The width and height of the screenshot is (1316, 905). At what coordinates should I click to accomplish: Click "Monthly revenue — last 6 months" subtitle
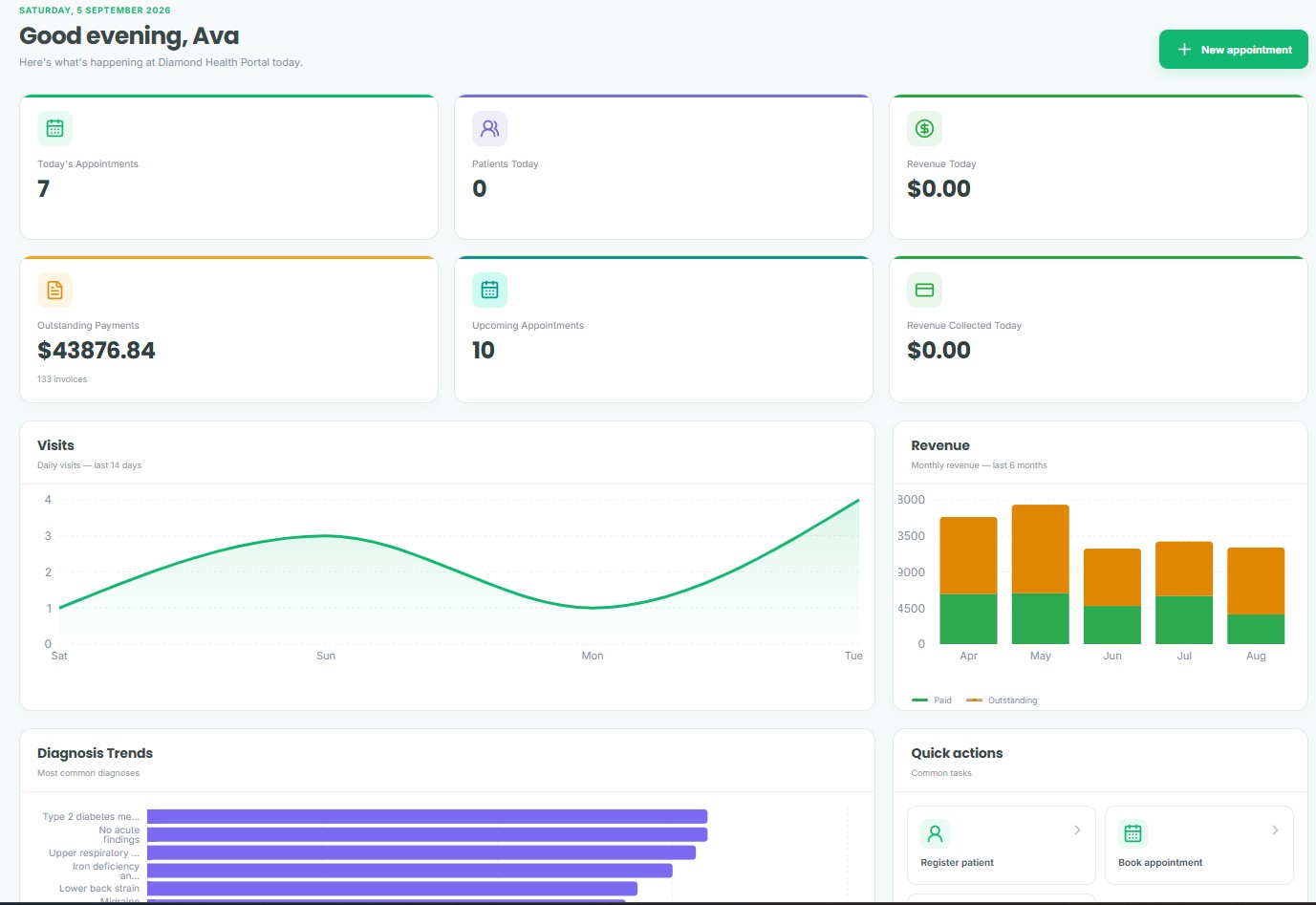979,465
